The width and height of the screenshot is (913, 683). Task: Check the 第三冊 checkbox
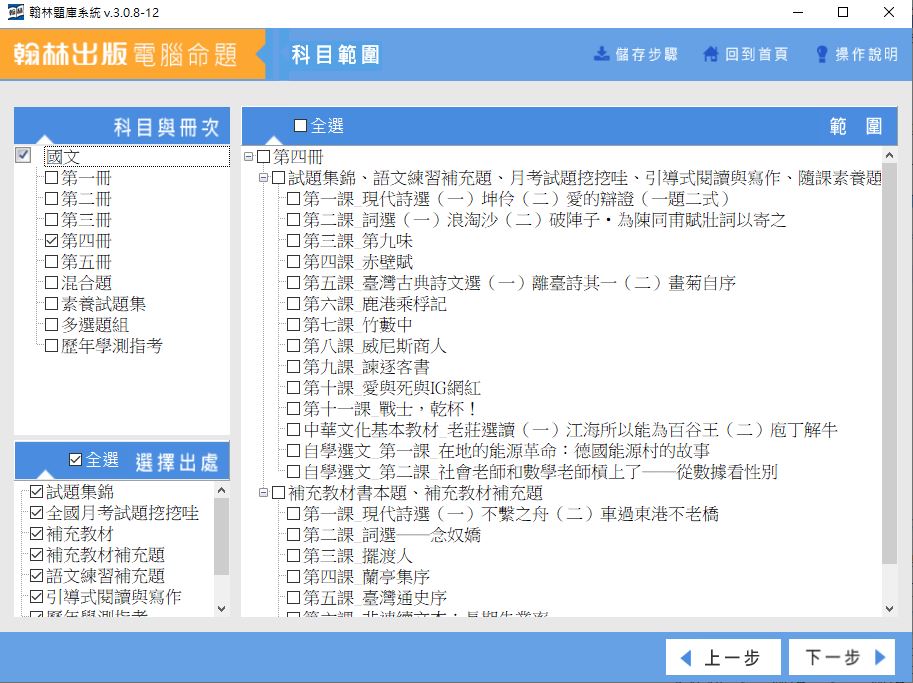51,220
